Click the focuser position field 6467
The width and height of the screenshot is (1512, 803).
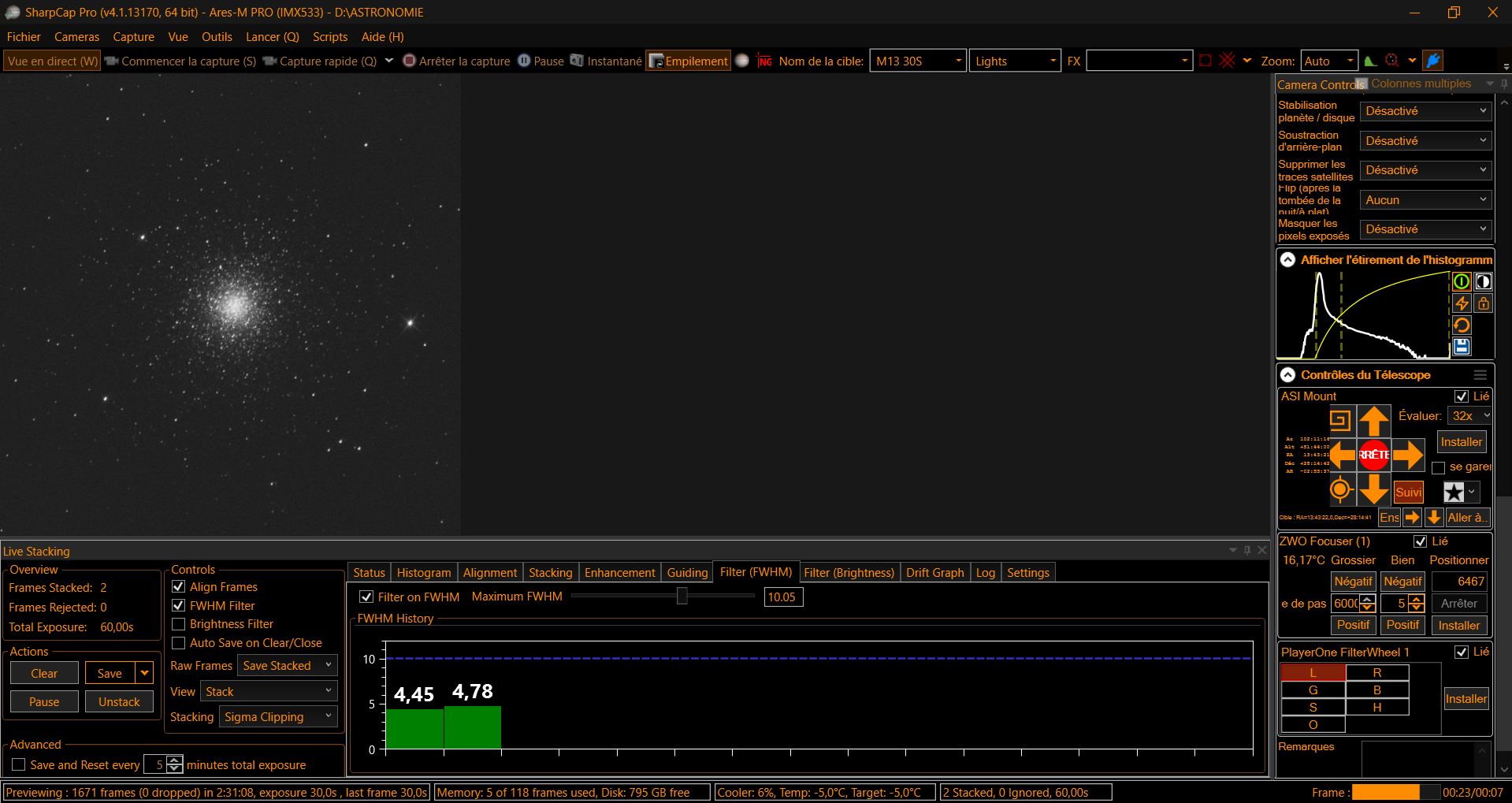click(1459, 581)
